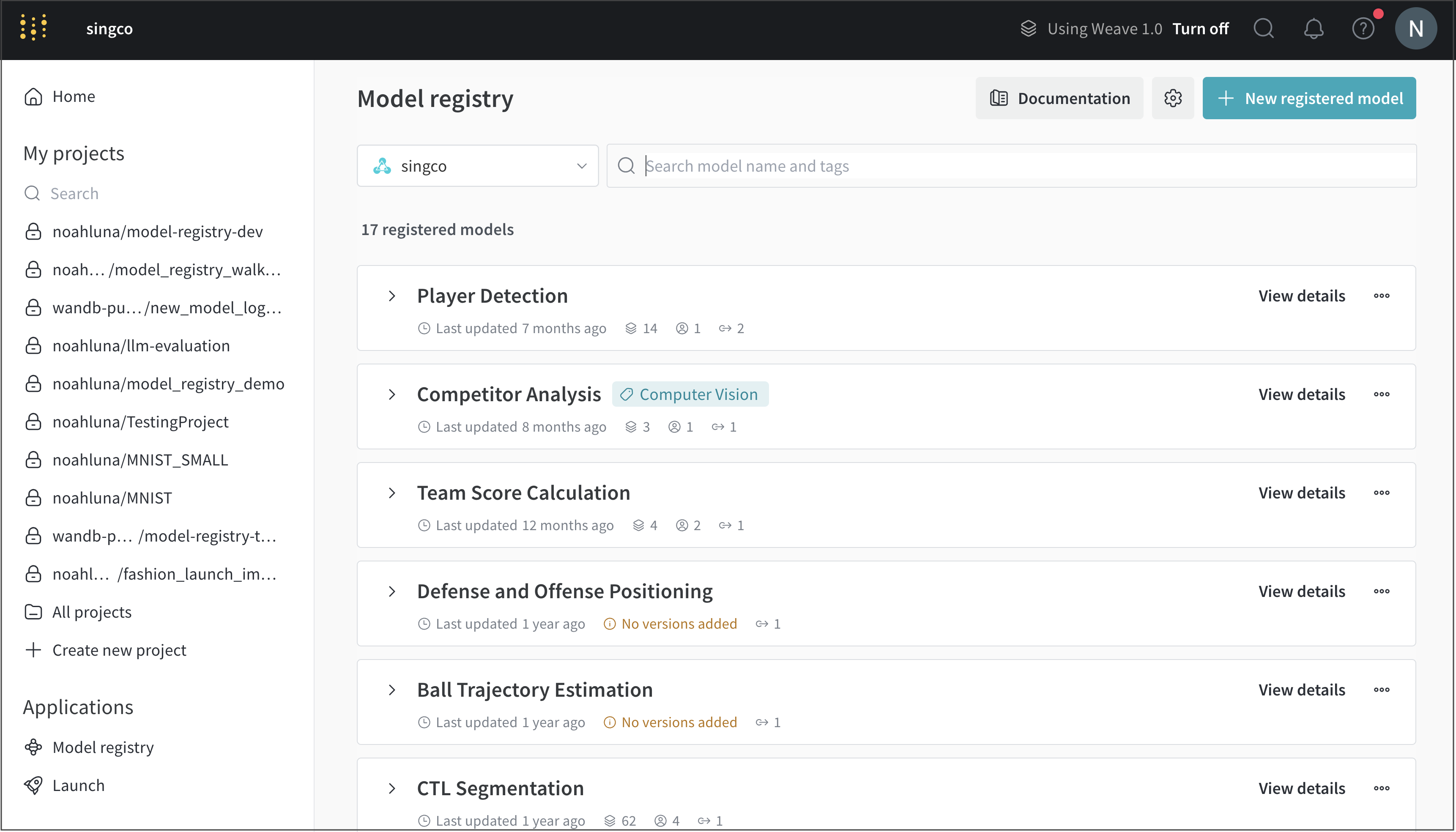
Task: Expand the Player Detection model entry
Action: pos(393,295)
